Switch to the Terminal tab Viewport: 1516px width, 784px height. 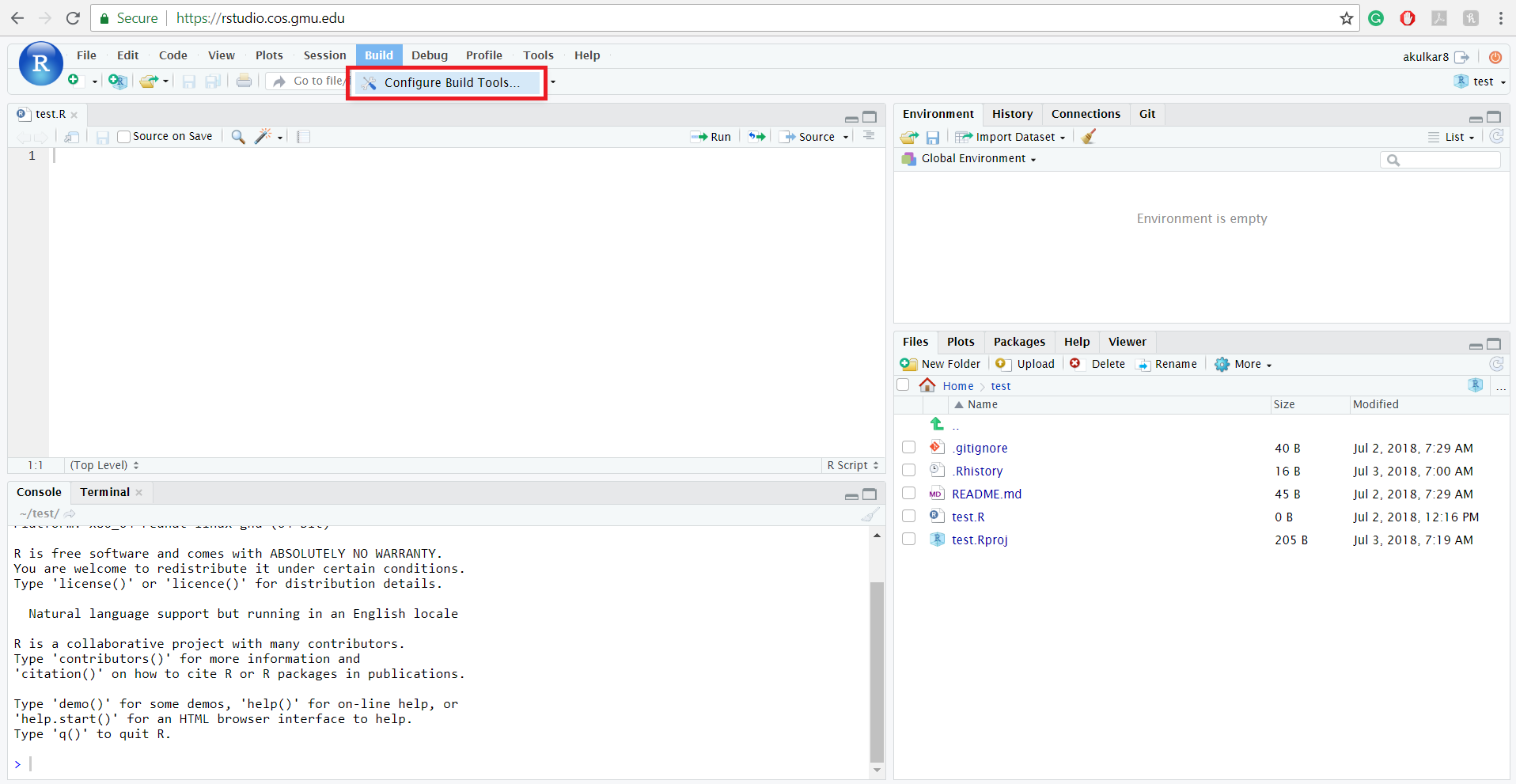coord(104,492)
